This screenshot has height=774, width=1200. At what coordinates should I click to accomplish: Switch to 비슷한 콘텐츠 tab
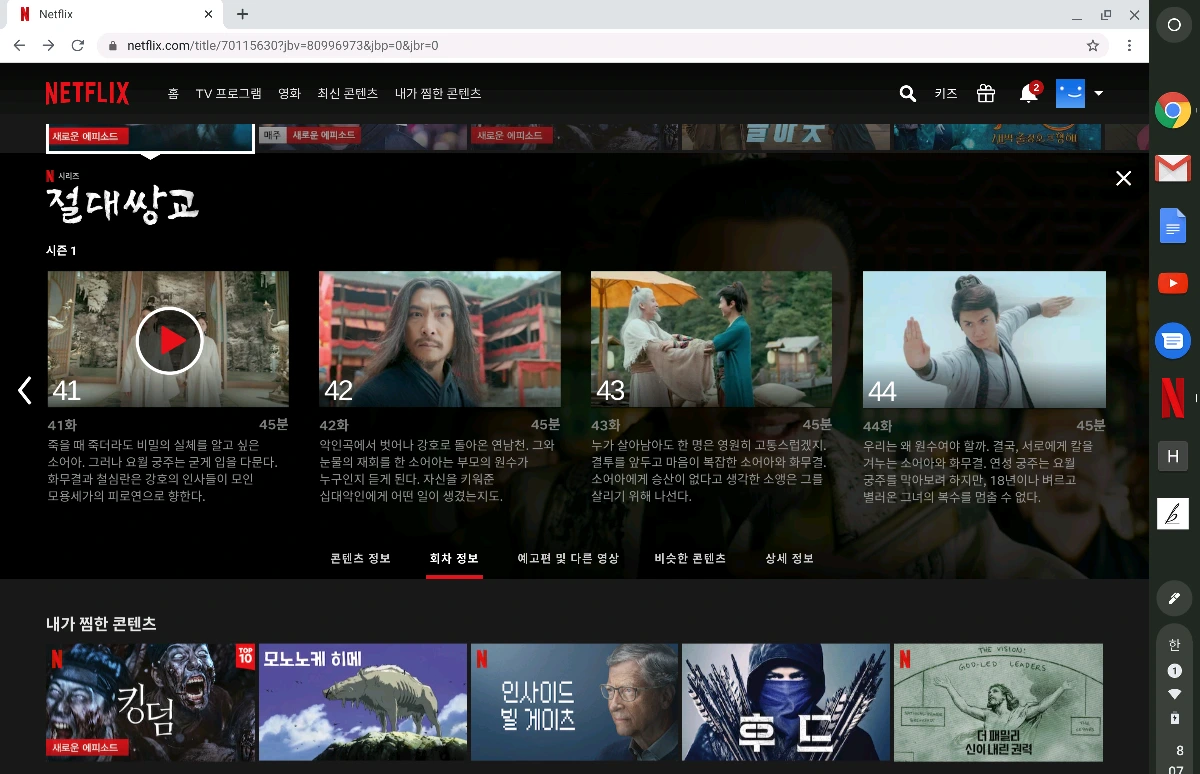(690, 558)
